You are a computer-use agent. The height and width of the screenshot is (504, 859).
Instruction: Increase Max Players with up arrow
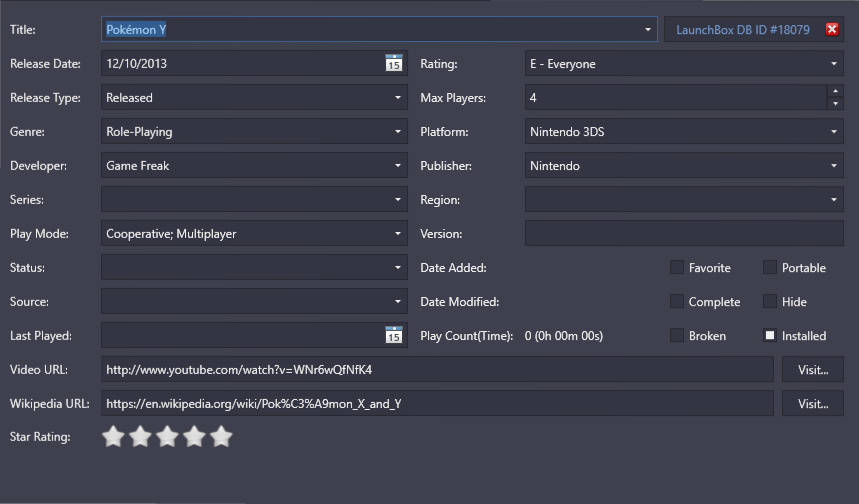(x=835, y=91)
